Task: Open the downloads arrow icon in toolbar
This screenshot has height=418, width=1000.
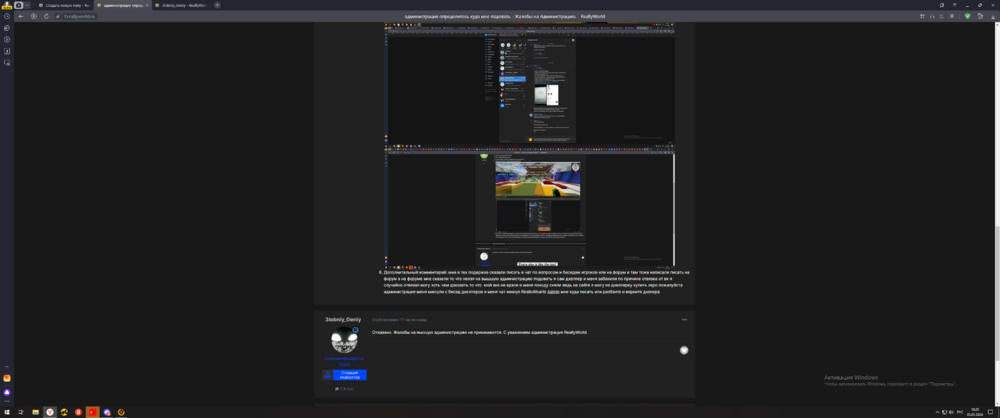Action: (993, 16)
